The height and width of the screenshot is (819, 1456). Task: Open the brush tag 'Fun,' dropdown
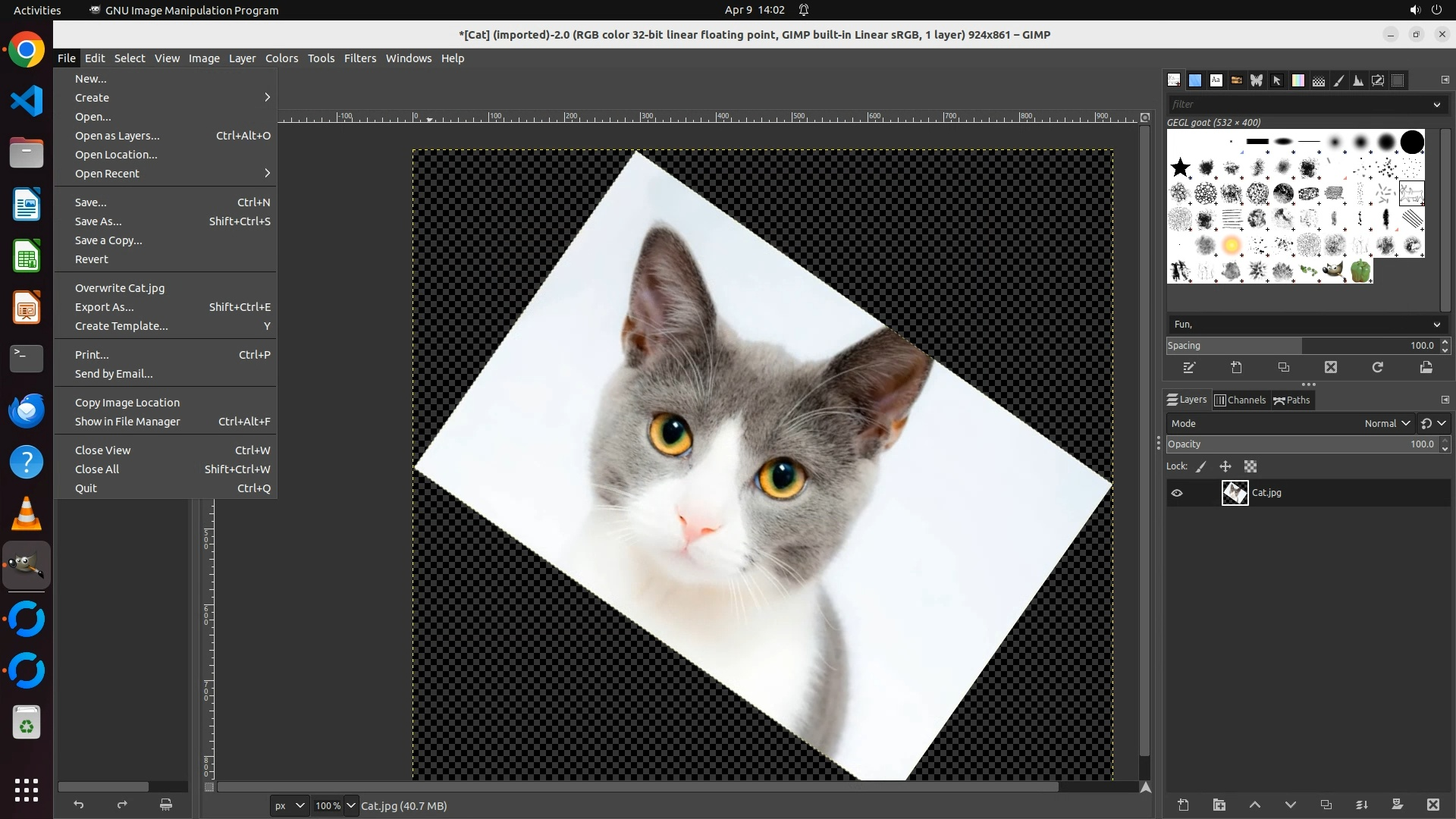[1436, 325]
